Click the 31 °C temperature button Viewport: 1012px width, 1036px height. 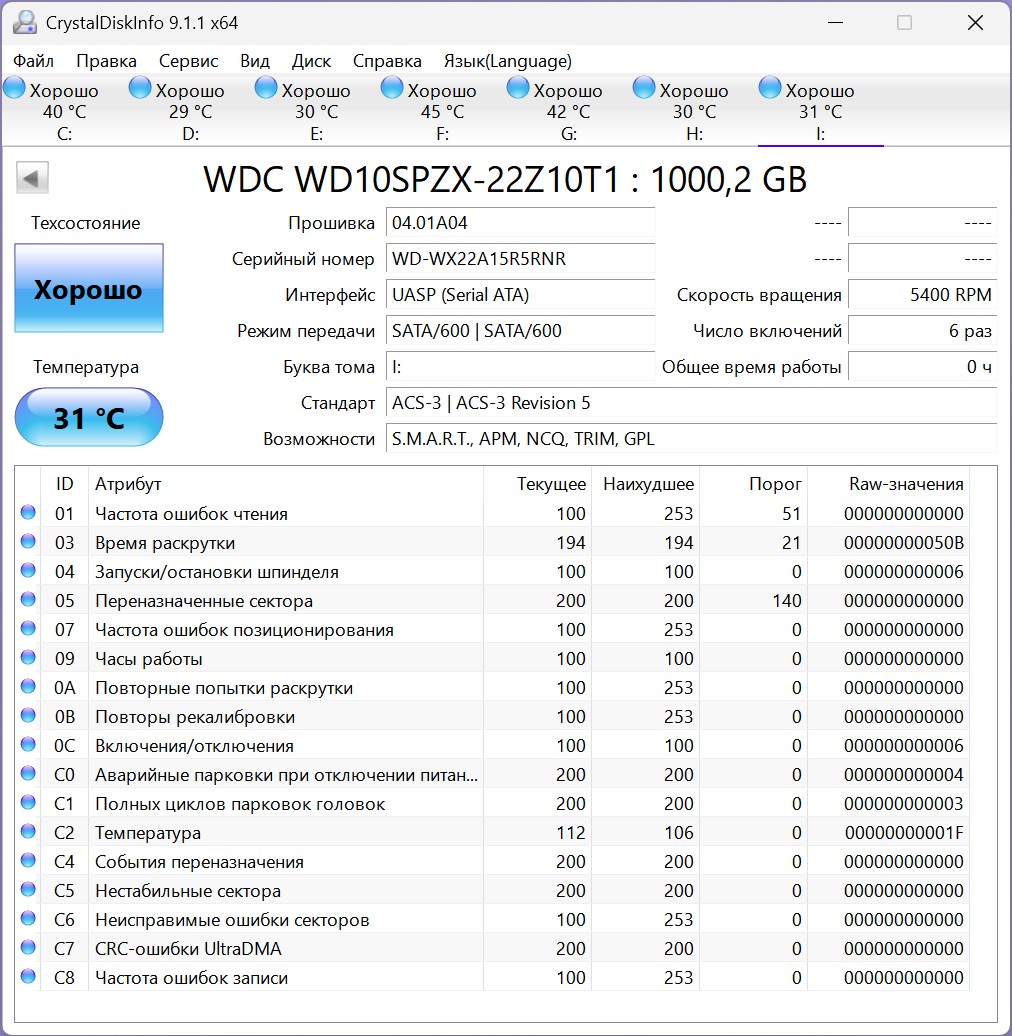89,418
